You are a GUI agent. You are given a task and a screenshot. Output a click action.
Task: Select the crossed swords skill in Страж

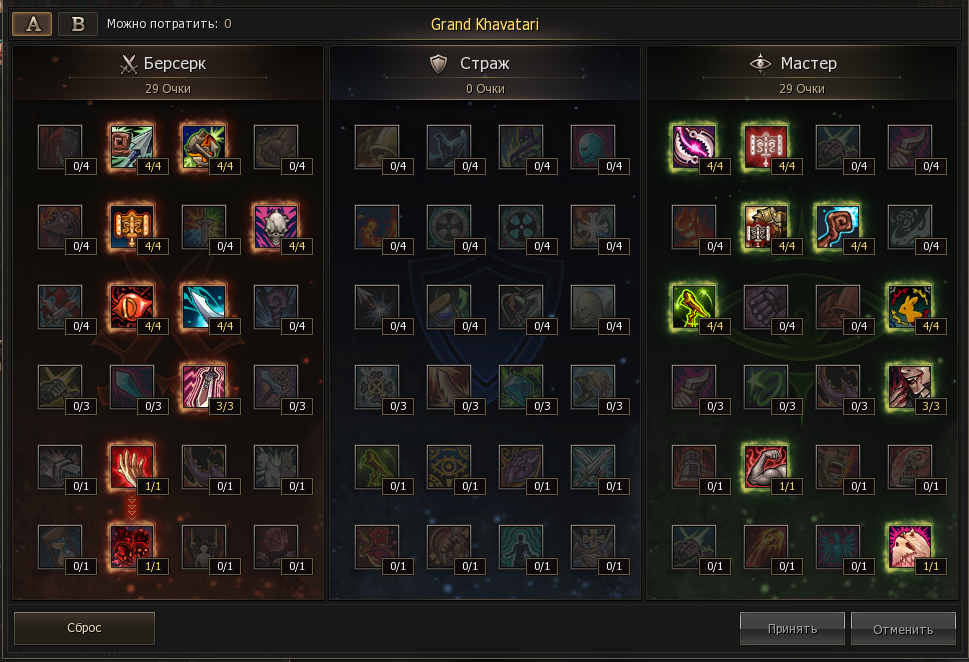(592, 467)
